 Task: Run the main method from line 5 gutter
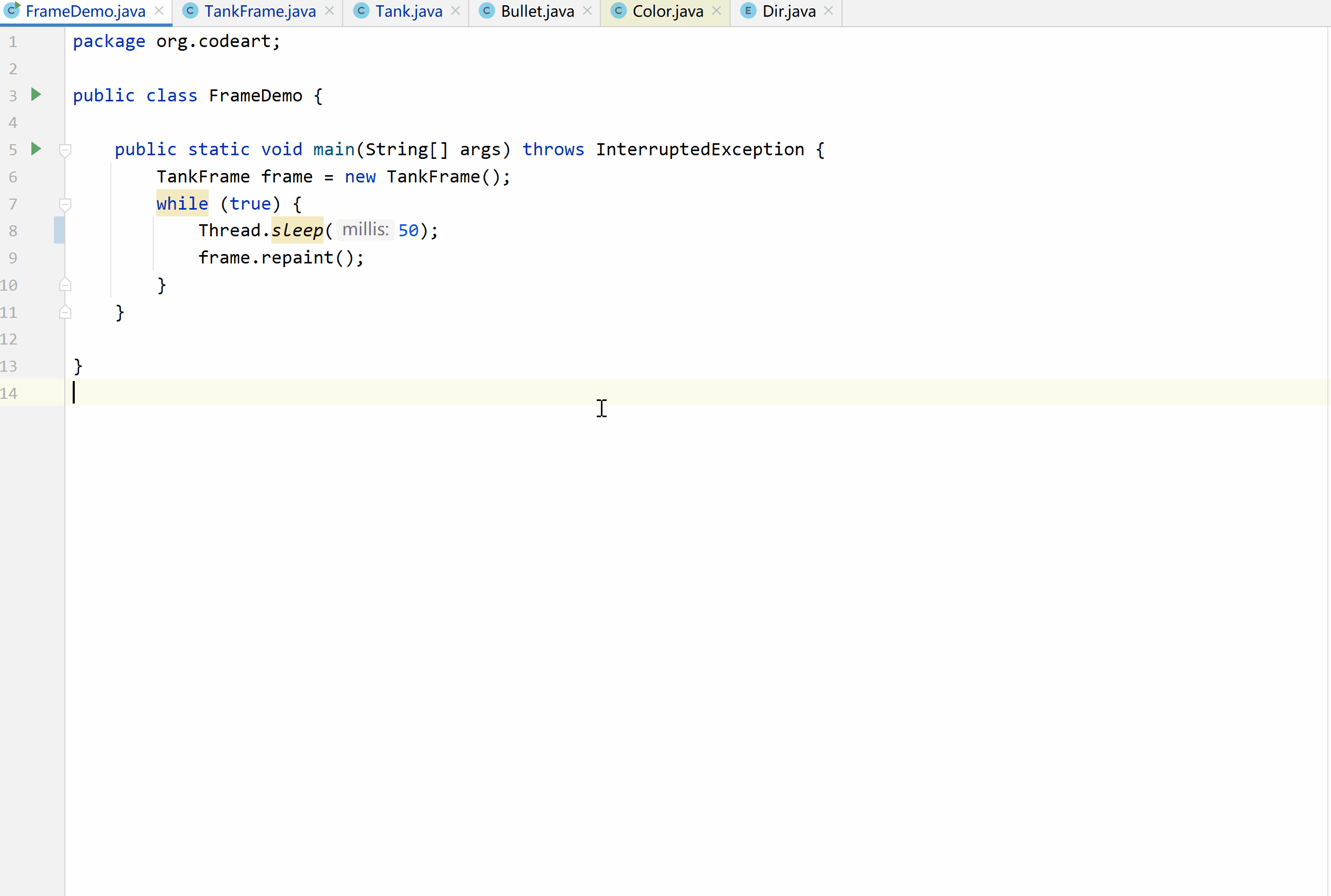[x=36, y=148]
